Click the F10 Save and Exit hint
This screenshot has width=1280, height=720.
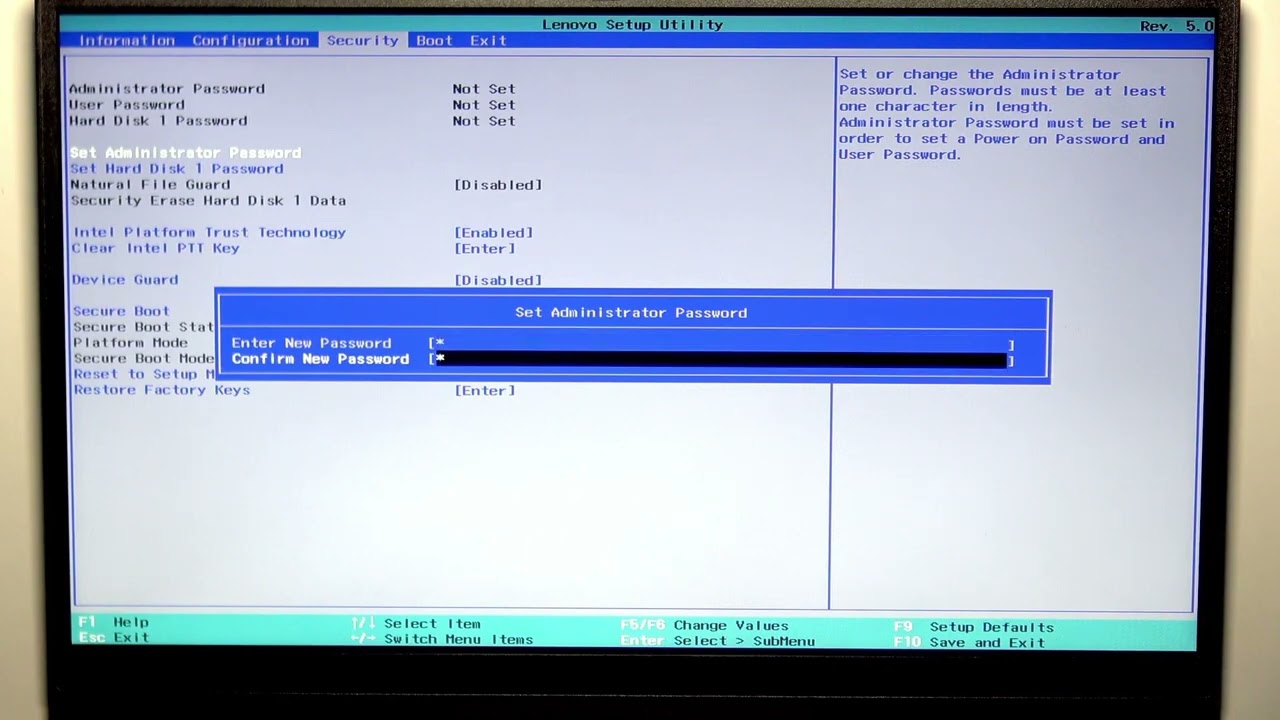click(x=969, y=642)
